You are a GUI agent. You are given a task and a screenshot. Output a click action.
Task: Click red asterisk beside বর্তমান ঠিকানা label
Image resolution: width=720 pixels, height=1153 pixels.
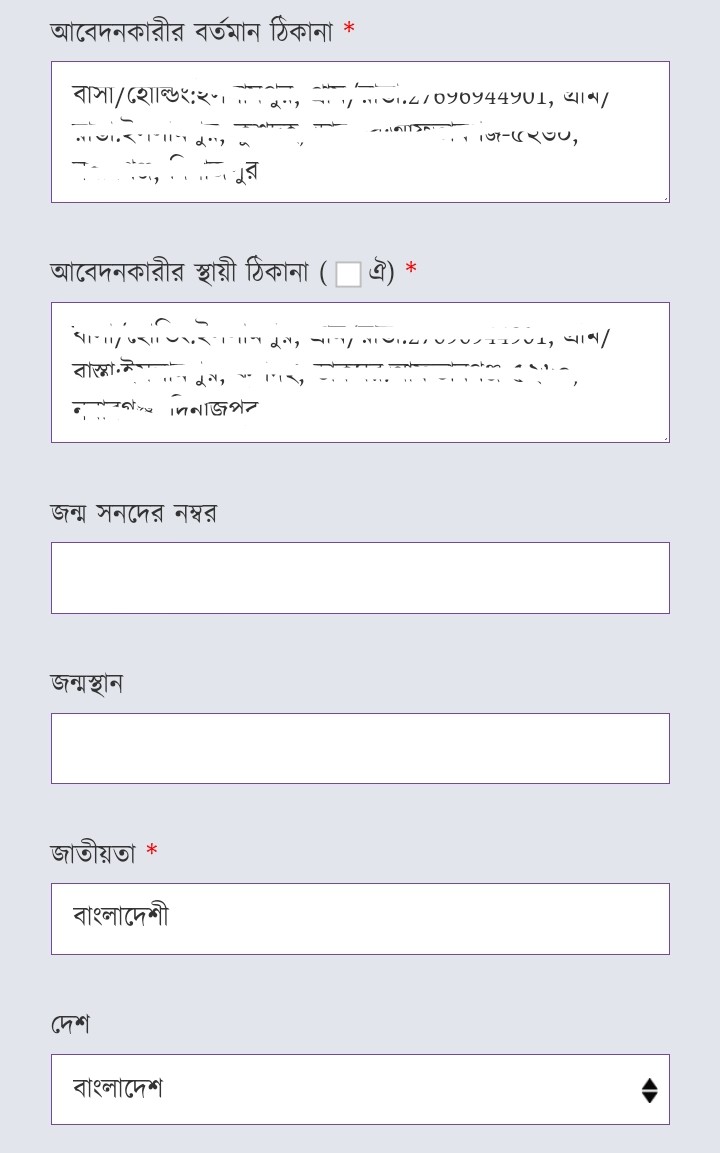click(x=349, y=29)
